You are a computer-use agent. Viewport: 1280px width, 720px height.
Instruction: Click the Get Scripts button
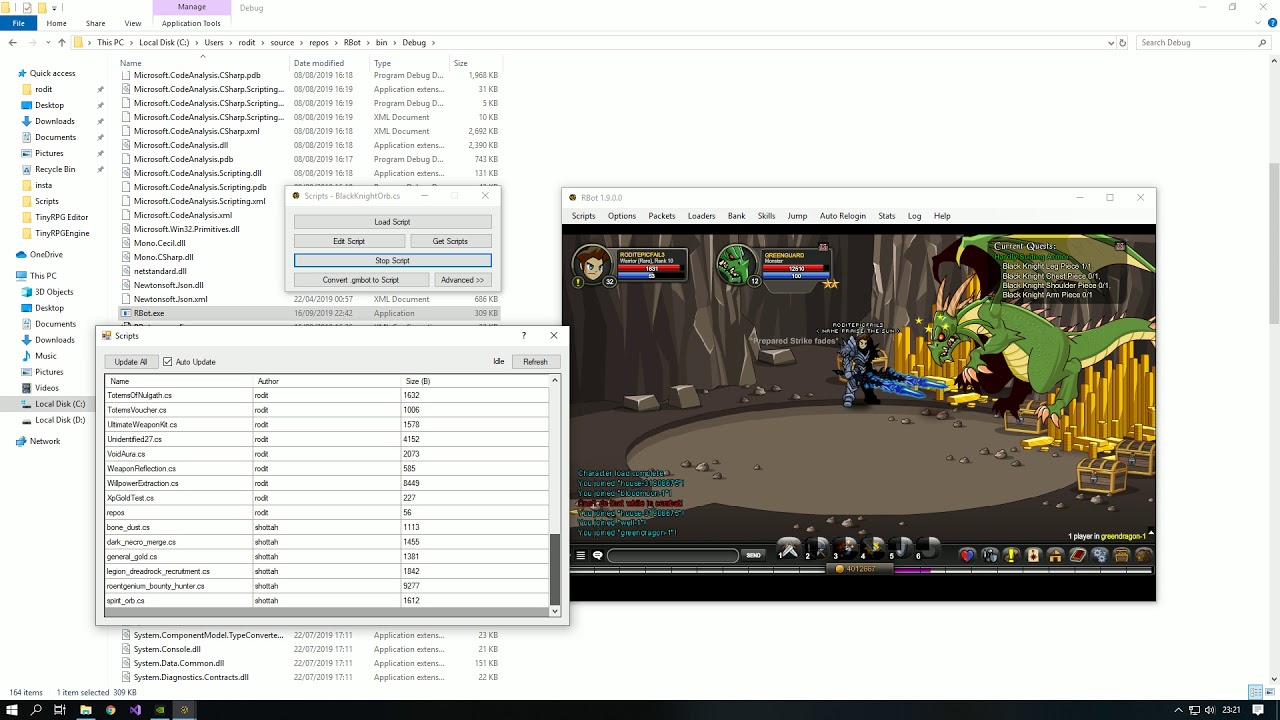450,241
